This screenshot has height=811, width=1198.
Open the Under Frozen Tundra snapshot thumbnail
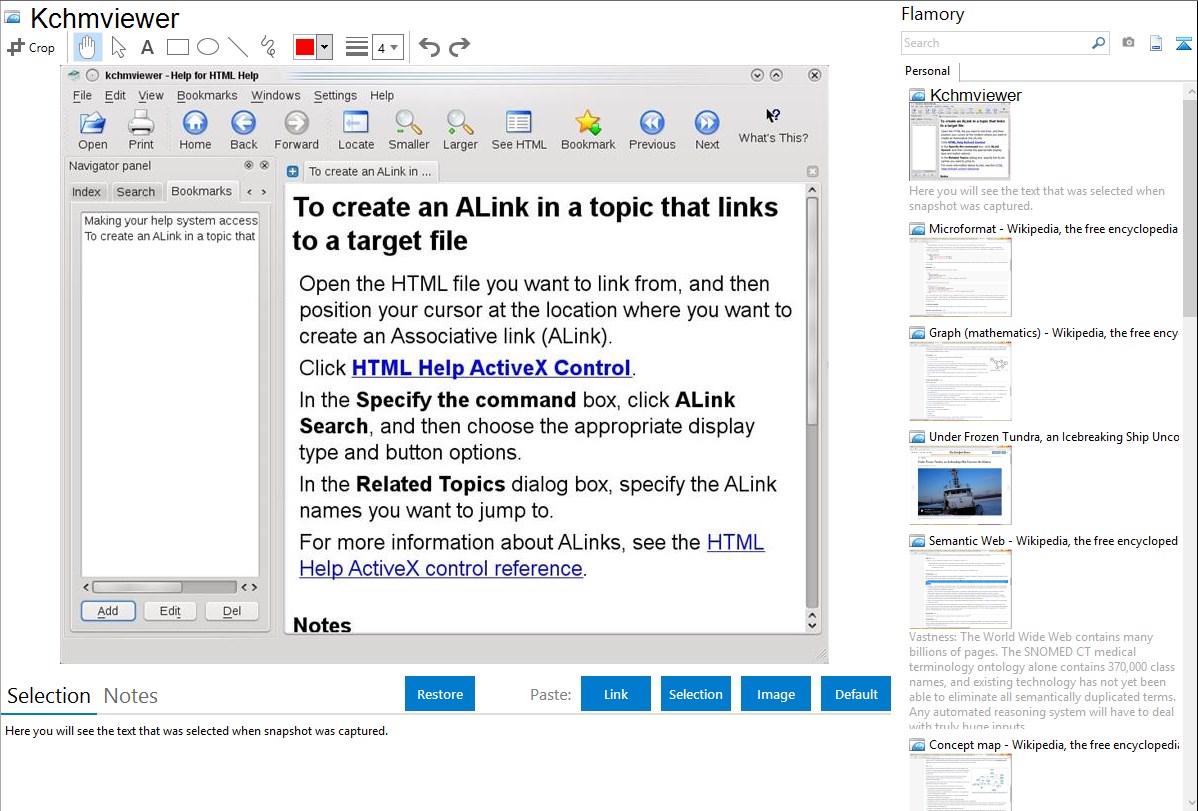[x=960, y=486]
